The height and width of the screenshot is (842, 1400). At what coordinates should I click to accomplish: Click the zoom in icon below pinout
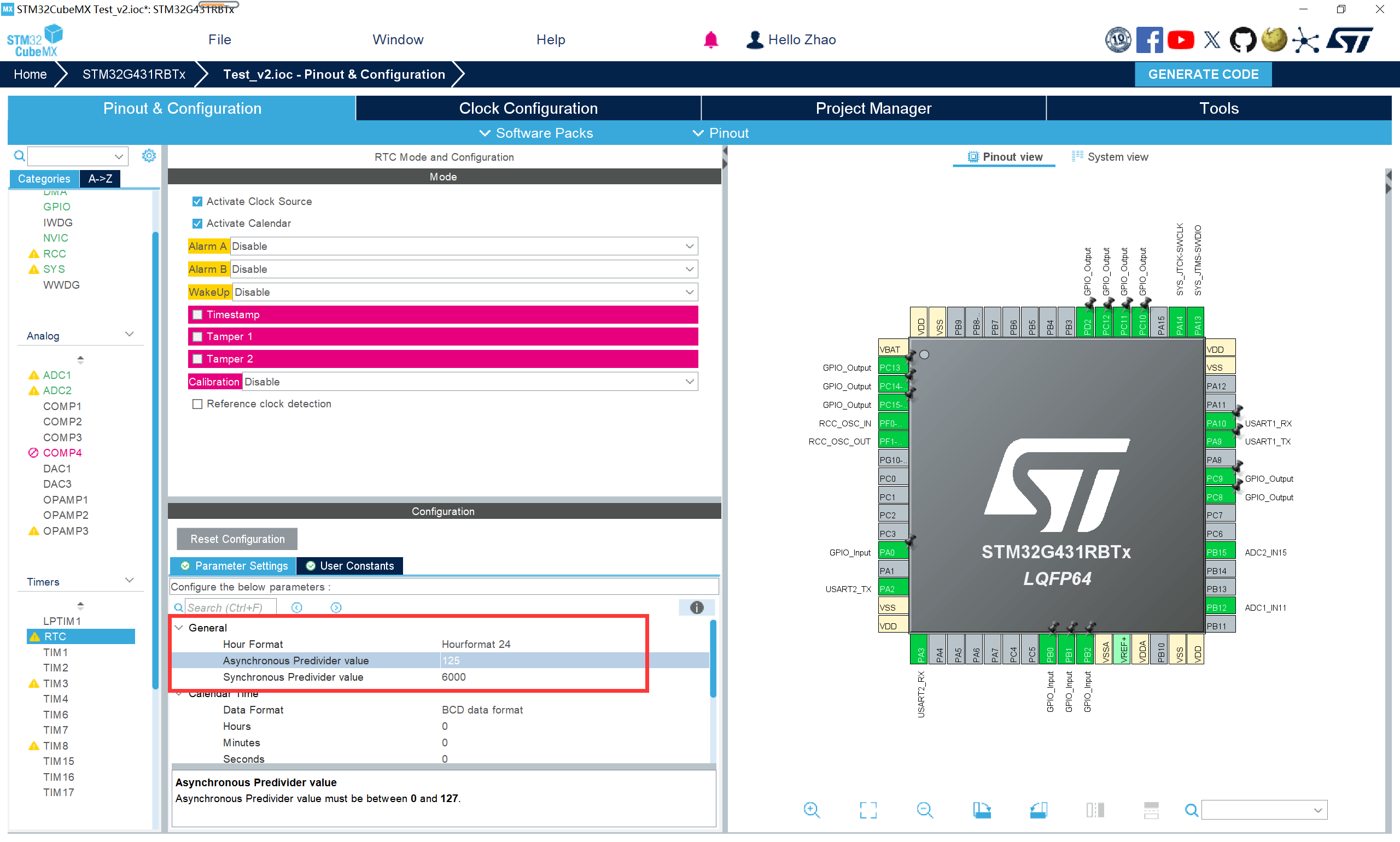[812, 810]
